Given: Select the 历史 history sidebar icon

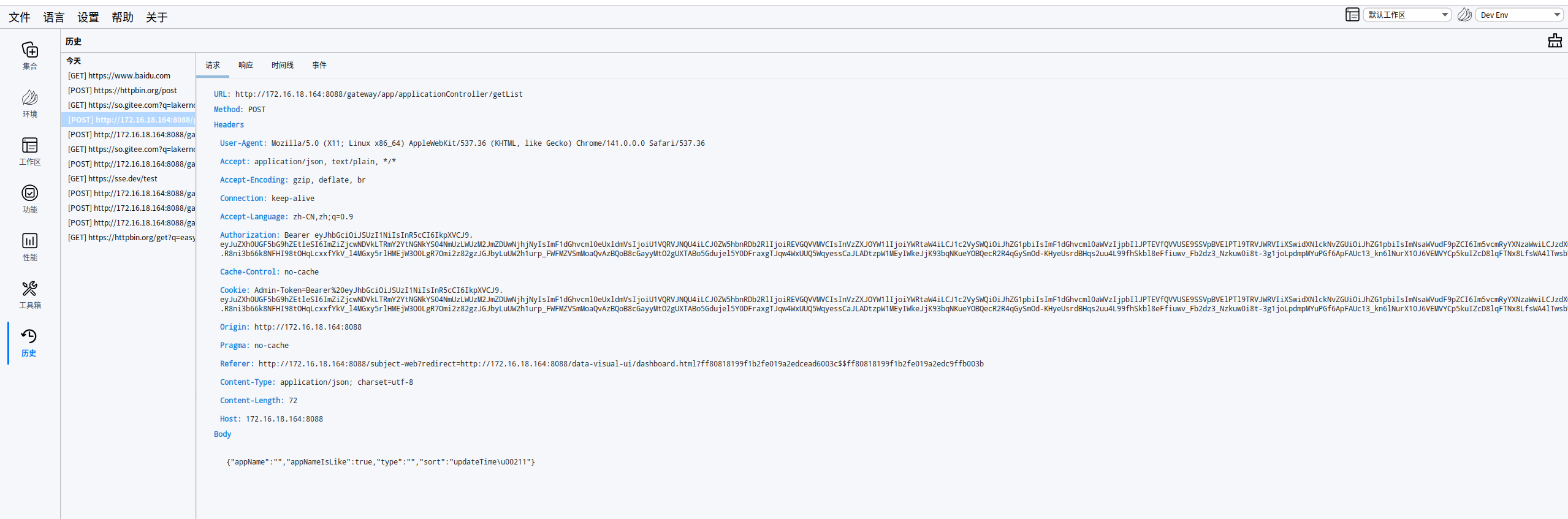Looking at the screenshot, I should pos(29,342).
